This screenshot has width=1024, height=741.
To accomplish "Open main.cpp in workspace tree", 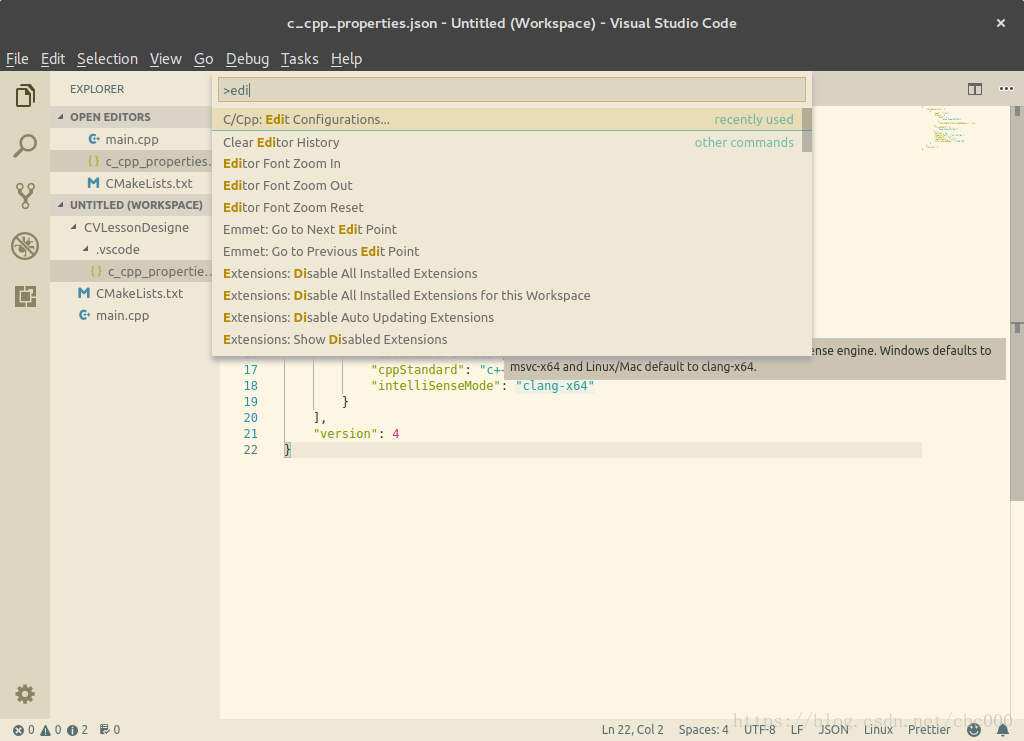I will pos(131,315).
